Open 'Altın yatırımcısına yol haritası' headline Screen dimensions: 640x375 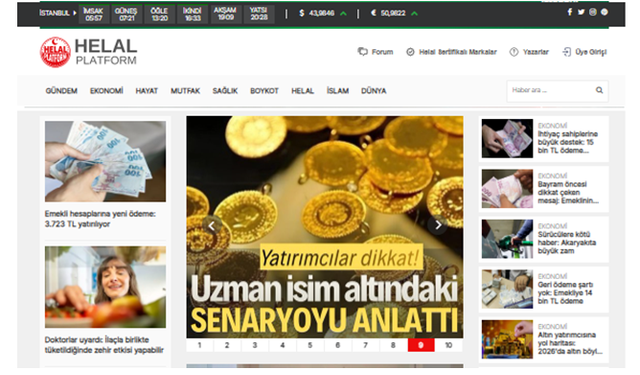(x=570, y=343)
